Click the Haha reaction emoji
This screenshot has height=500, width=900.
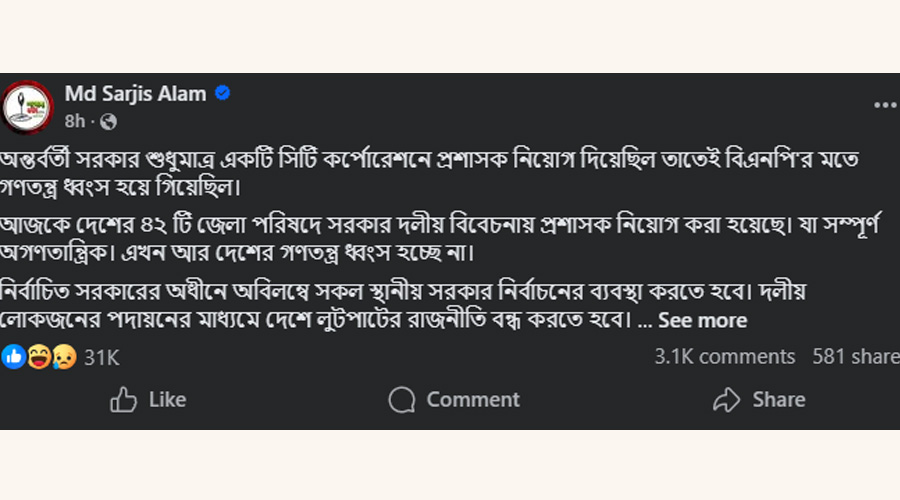[39, 356]
